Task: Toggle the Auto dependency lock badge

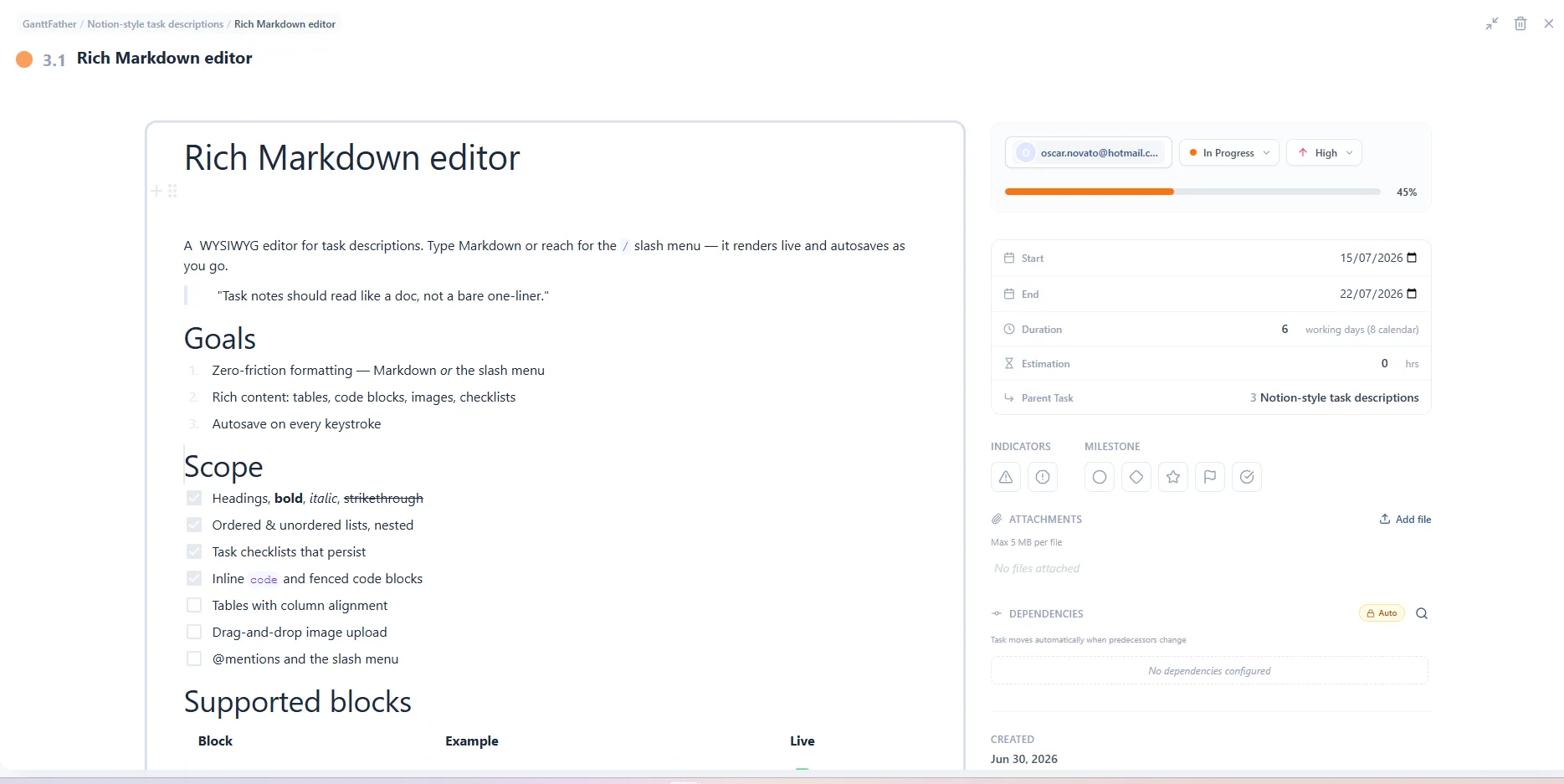Action: click(x=1382, y=613)
